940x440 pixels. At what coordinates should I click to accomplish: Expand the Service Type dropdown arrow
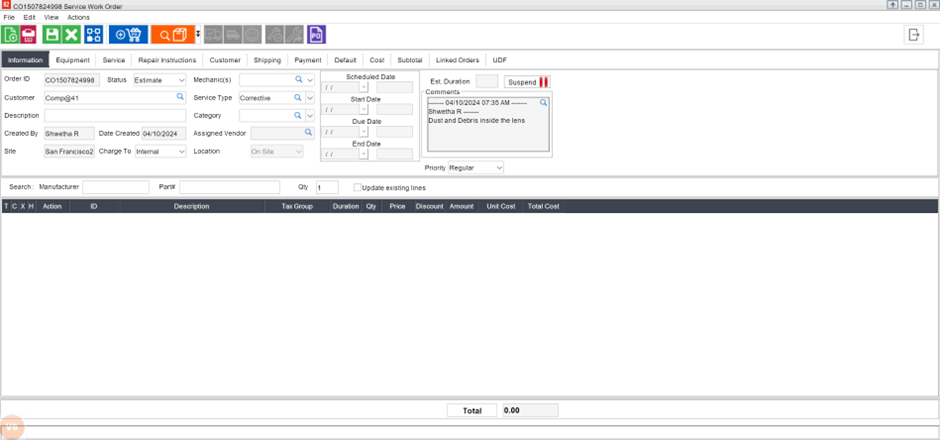pyautogui.click(x=310, y=98)
